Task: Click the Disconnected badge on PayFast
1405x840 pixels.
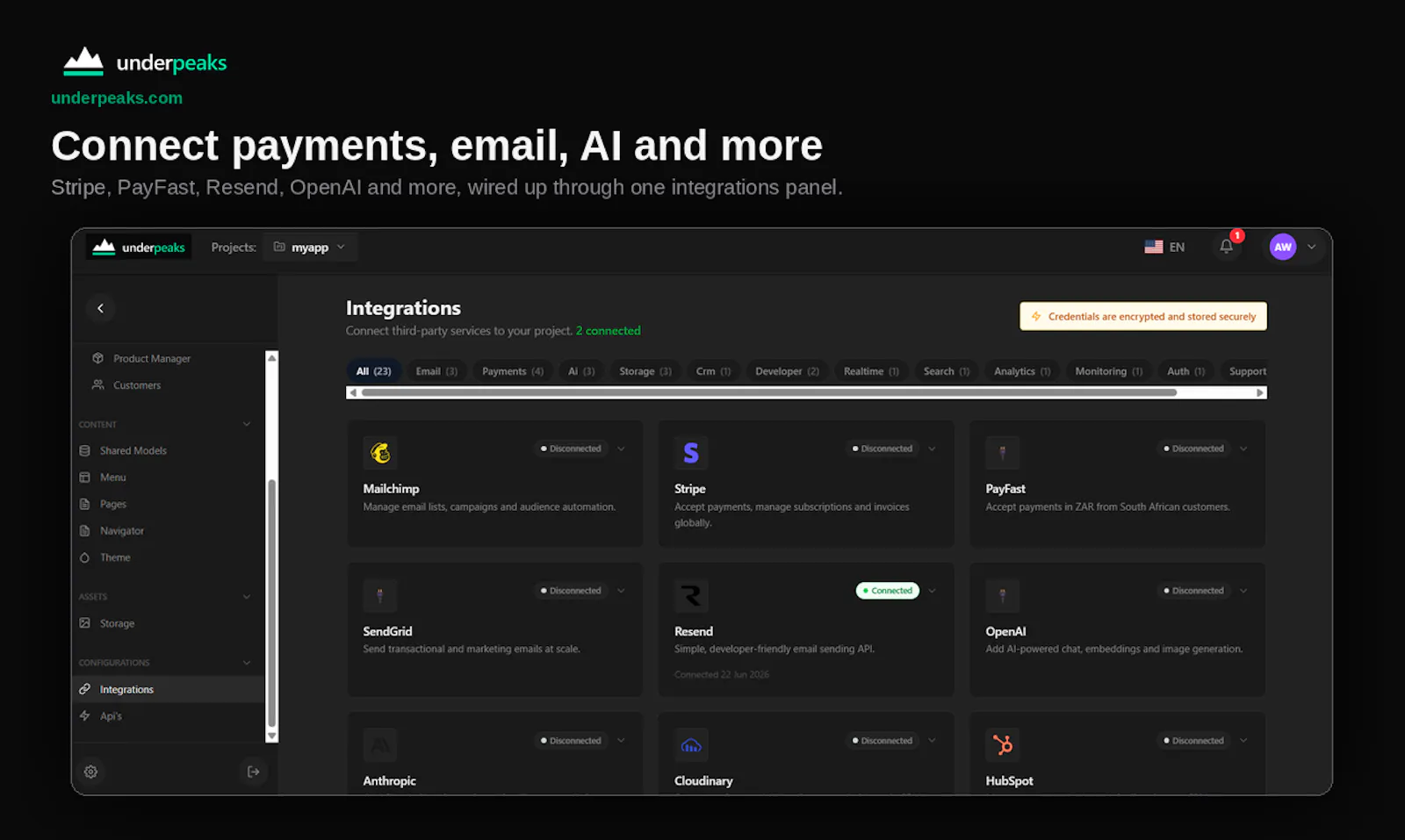Action: point(1193,449)
